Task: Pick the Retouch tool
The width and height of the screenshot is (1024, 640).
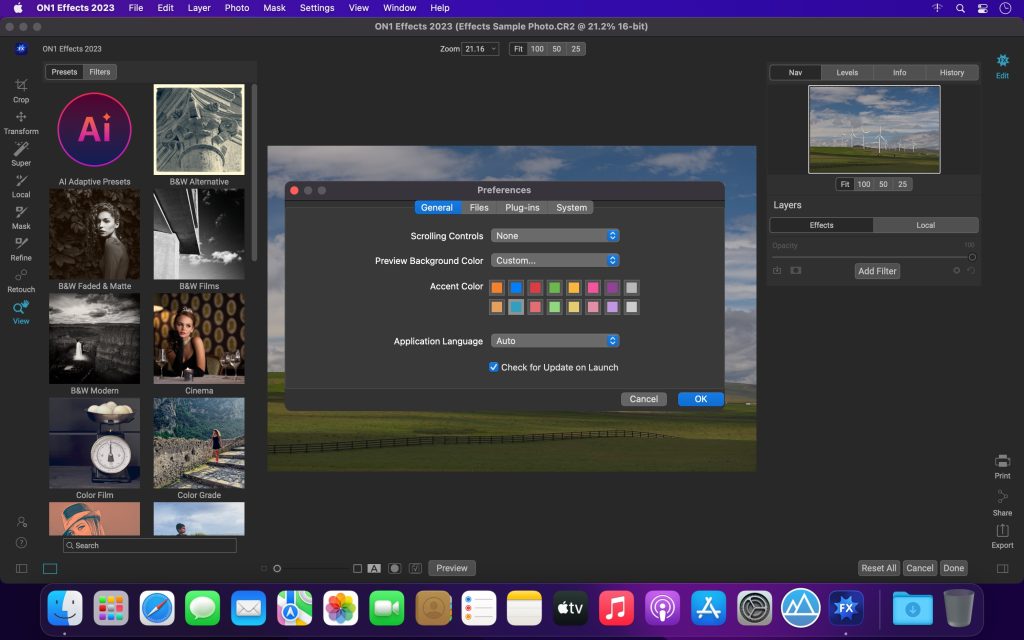Action: [x=21, y=279]
